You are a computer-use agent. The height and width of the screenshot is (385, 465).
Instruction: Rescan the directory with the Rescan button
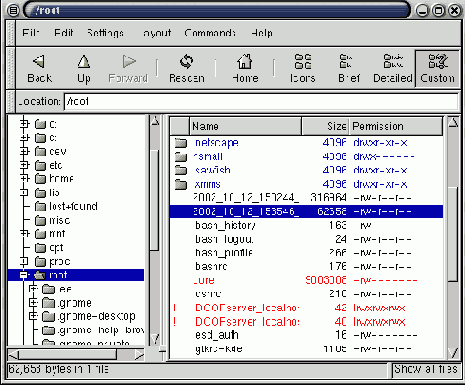[186, 69]
